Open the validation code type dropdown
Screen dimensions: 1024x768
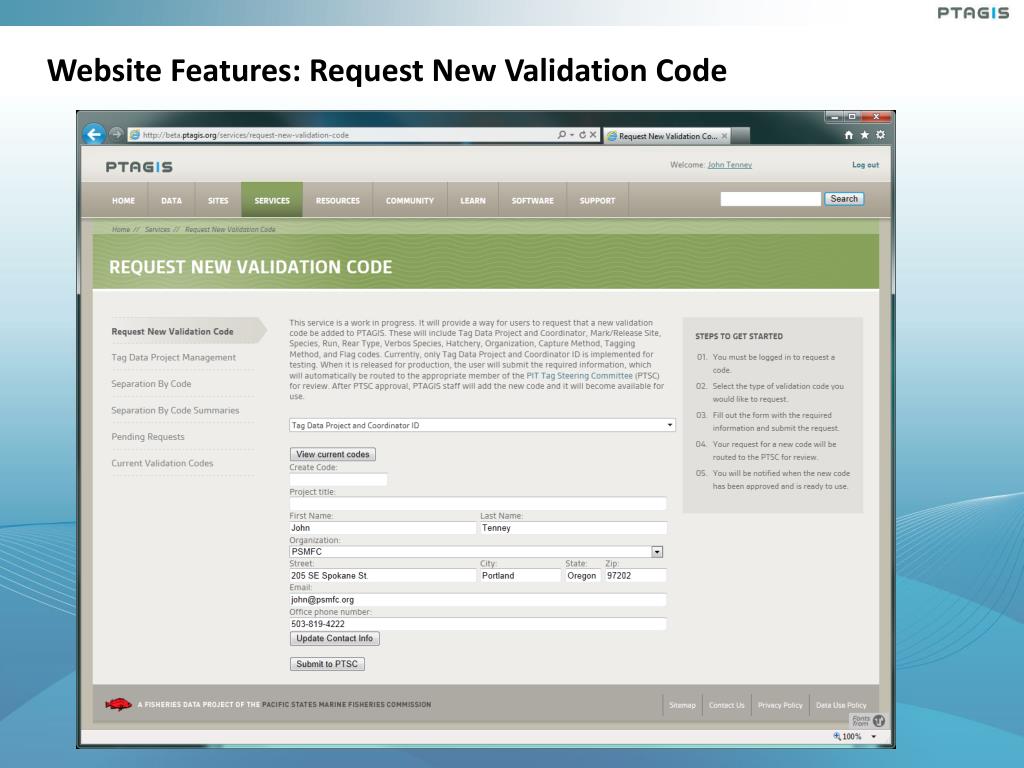482,425
